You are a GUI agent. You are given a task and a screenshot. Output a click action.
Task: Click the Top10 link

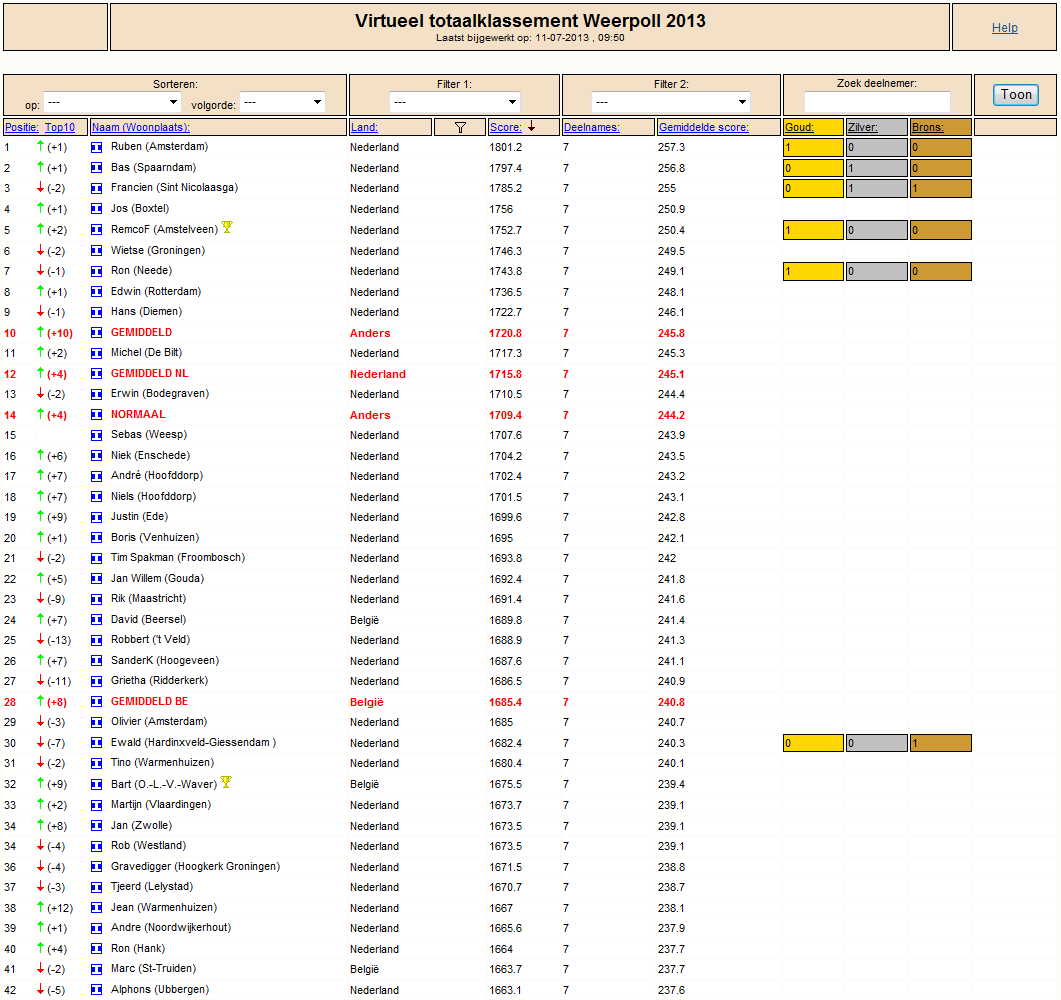click(60, 127)
